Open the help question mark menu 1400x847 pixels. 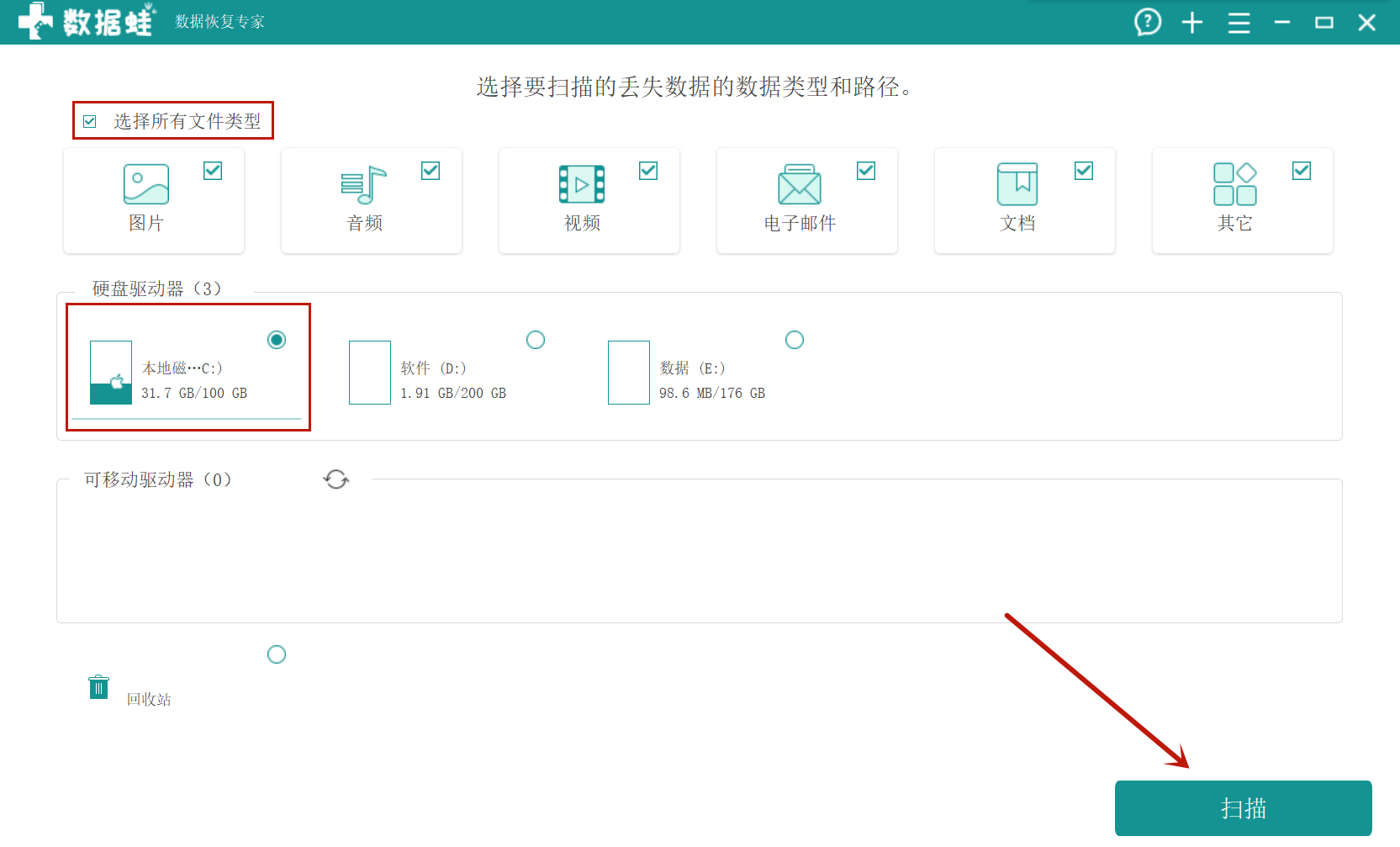1148,23
